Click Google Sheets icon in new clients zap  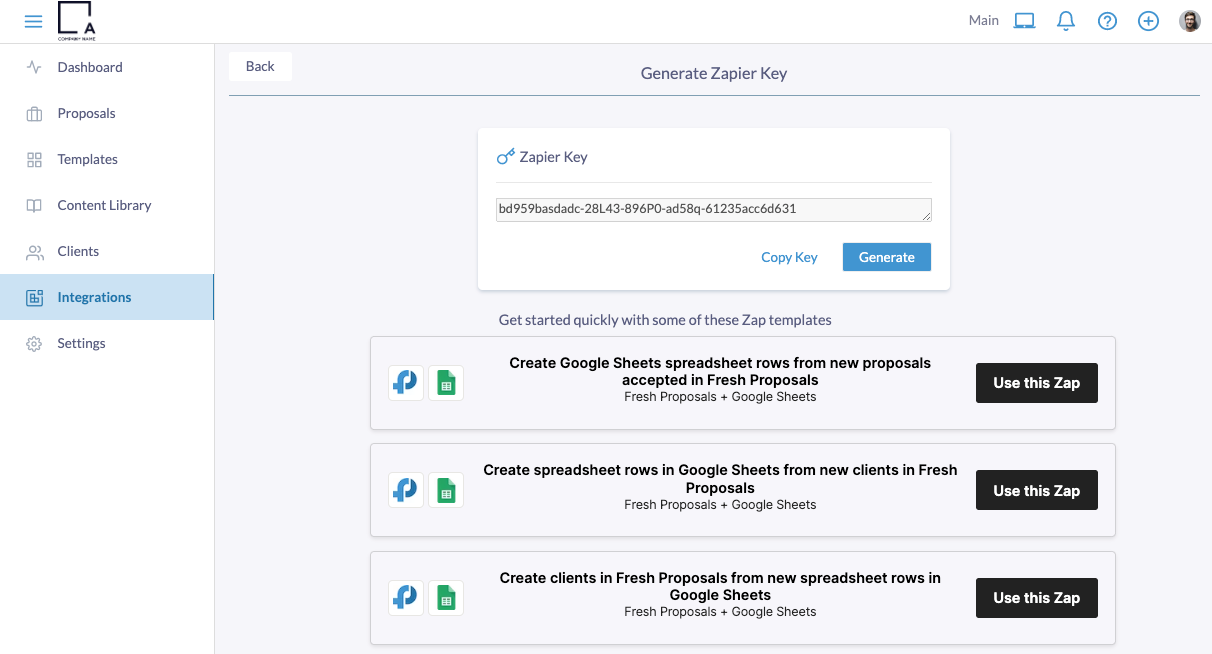pos(446,490)
